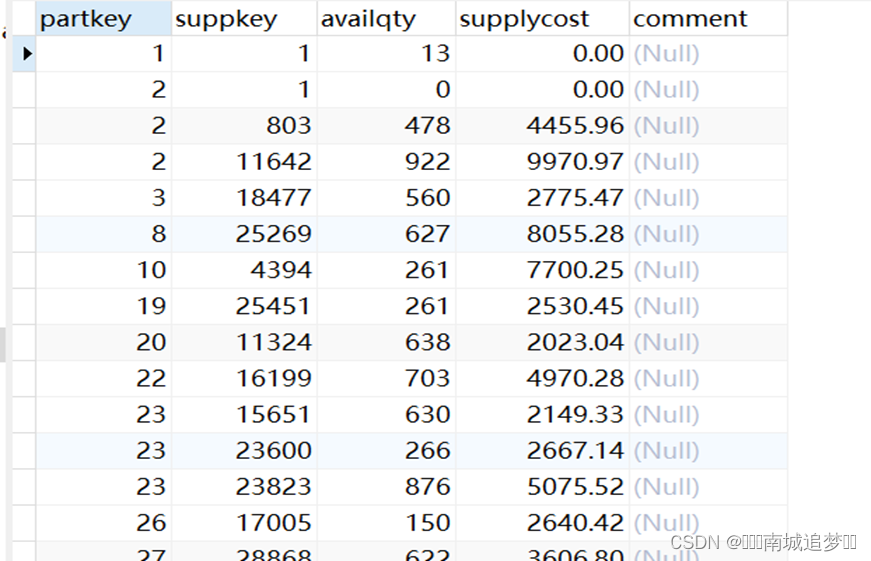This screenshot has height=561, width=871.
Task: Click the comment column header
Action: click(708, 19)
